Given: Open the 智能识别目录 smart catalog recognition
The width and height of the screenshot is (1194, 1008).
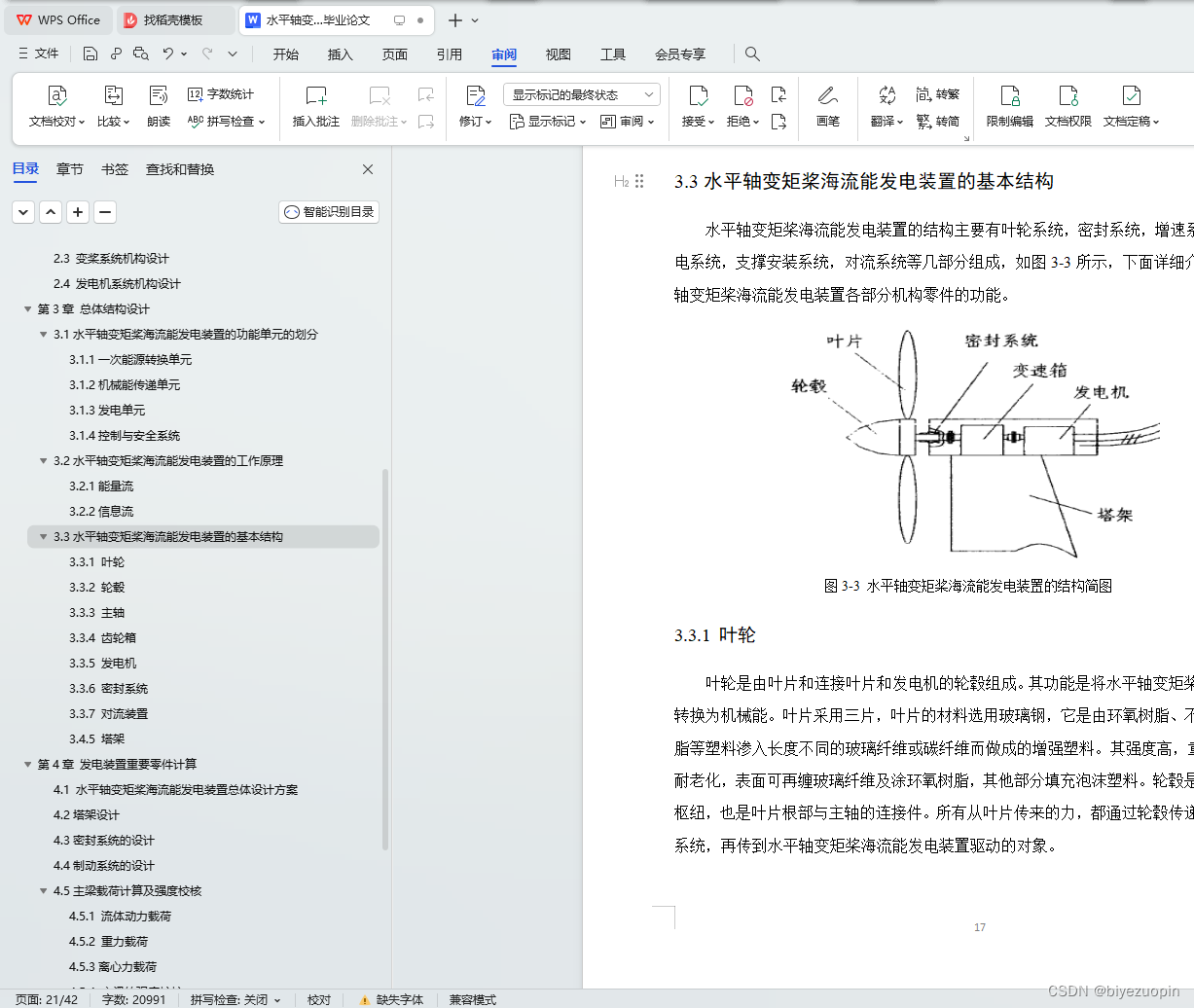Looking at the screenshot, I should click(328, 211).
